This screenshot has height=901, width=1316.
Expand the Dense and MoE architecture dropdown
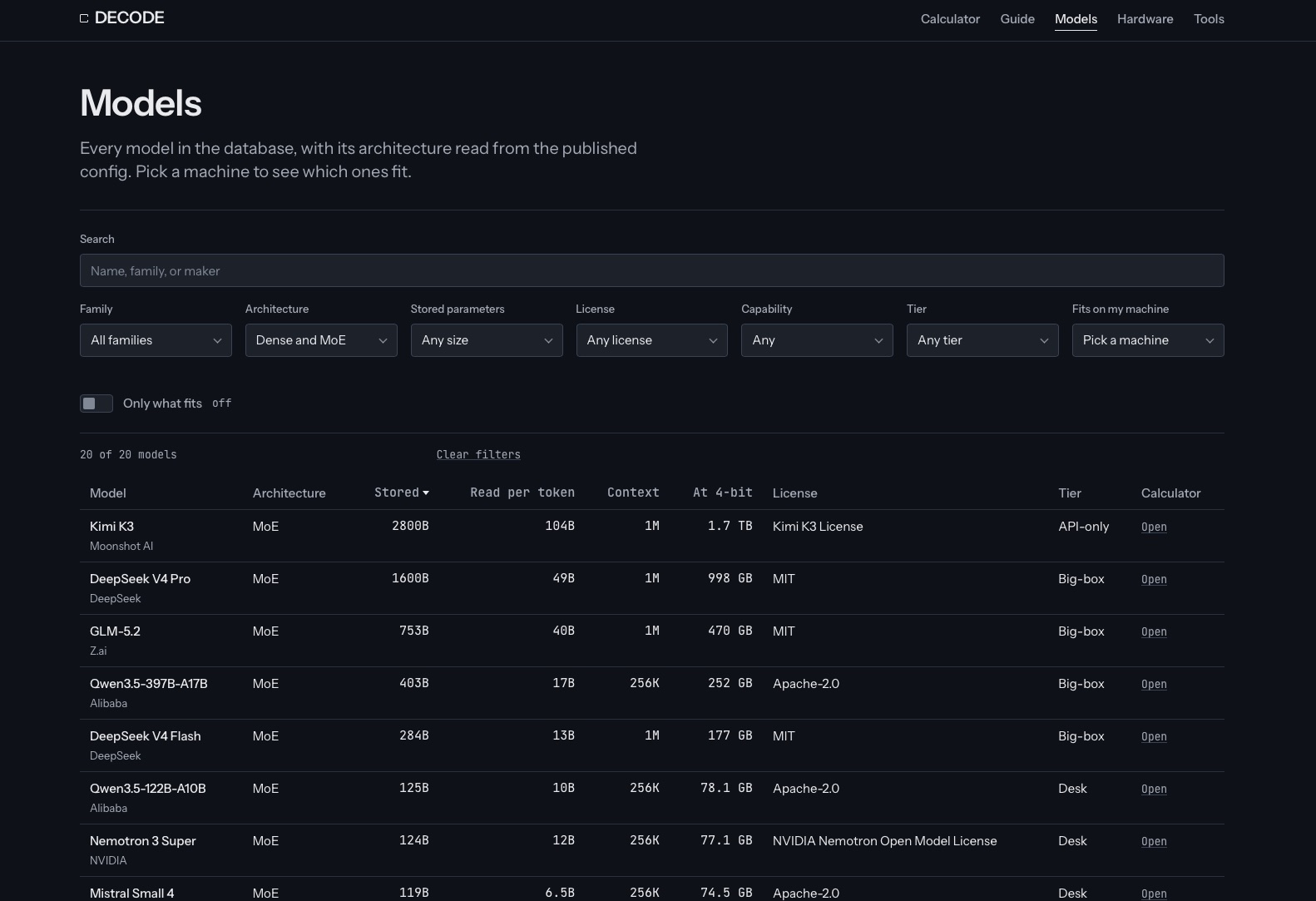(321, 340)
